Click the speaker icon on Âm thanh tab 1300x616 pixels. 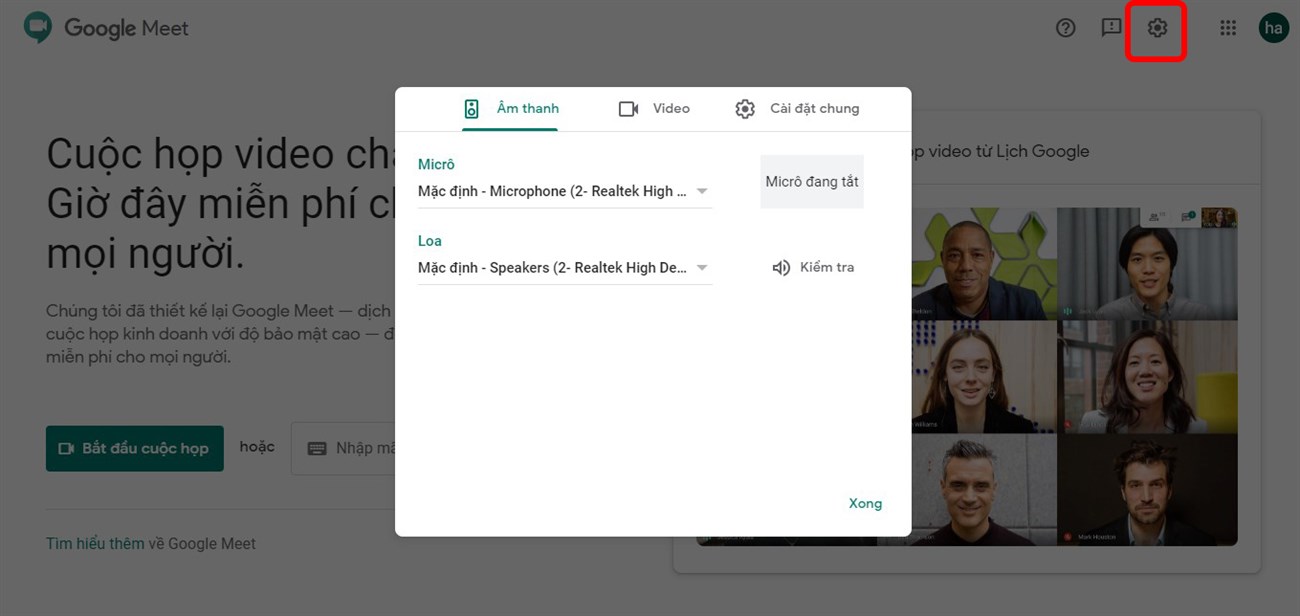[x=471, y=109]
